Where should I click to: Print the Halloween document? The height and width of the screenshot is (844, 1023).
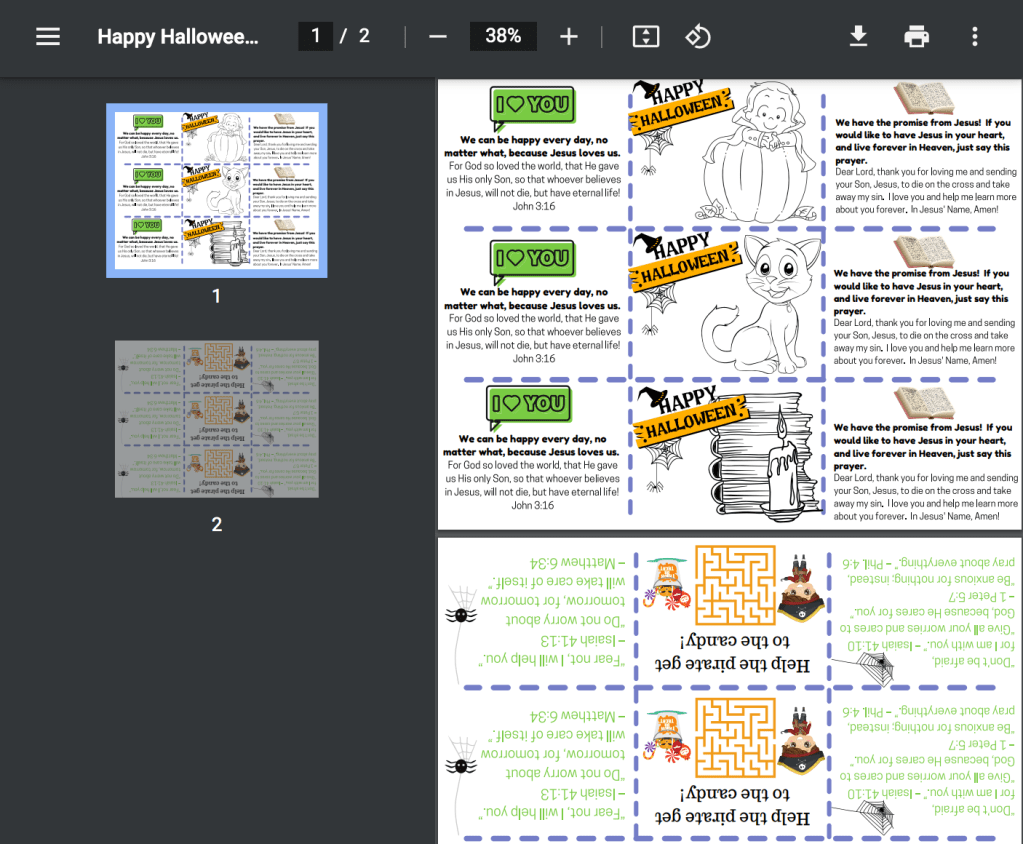point(916,37)
